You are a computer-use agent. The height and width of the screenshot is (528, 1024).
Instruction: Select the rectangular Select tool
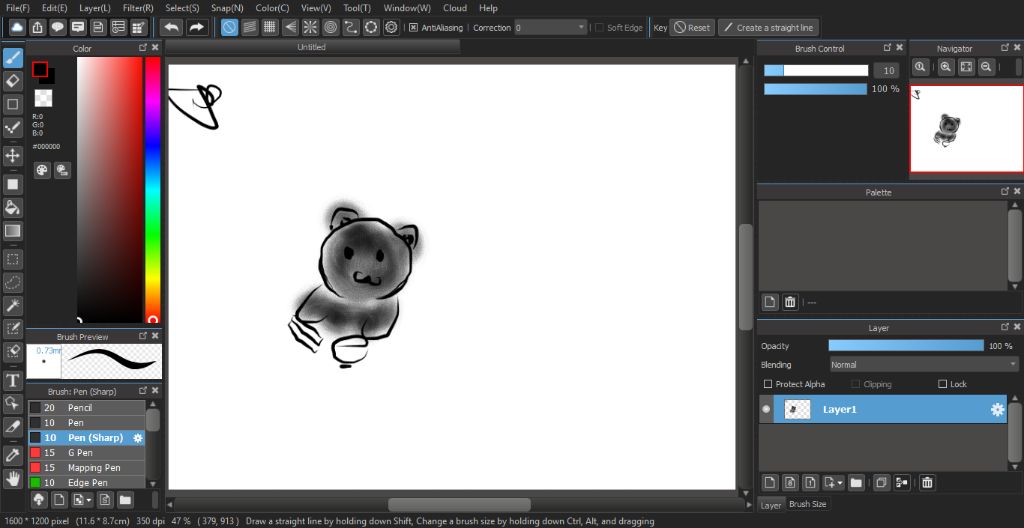point(12,259)
